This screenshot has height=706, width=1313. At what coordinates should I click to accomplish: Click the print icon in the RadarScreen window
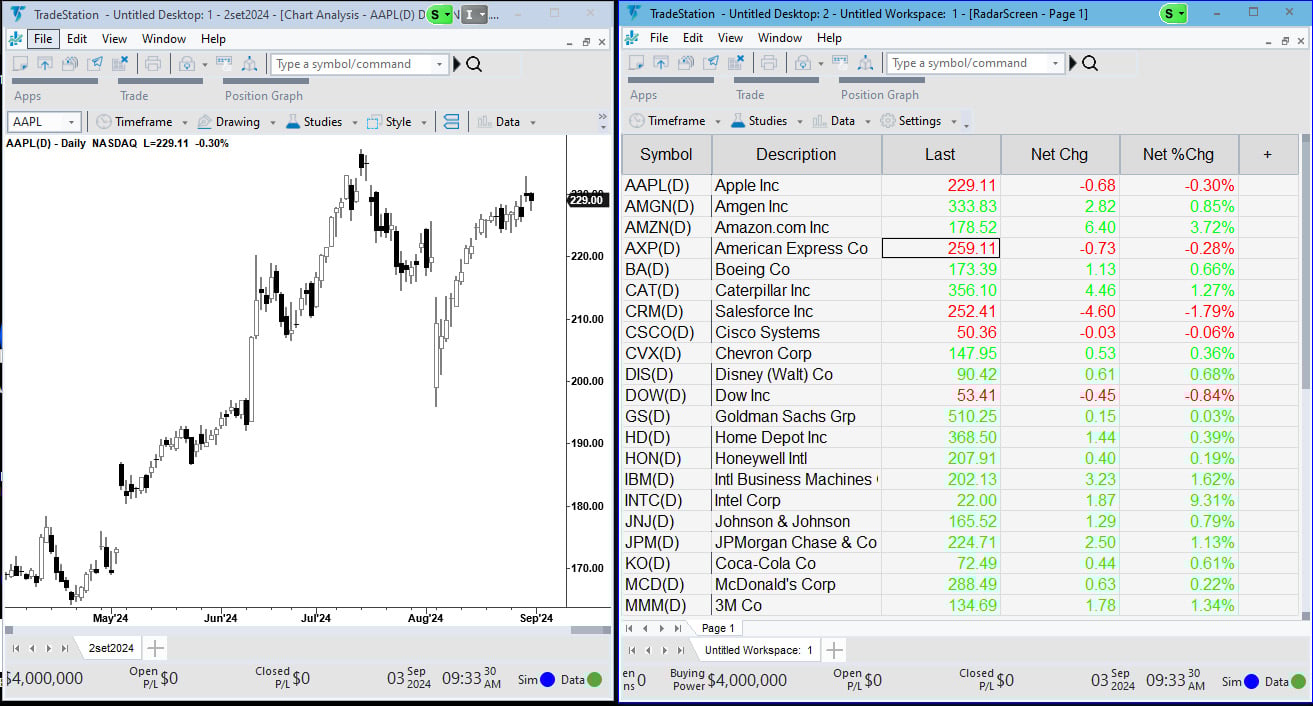tap(769, 63)
